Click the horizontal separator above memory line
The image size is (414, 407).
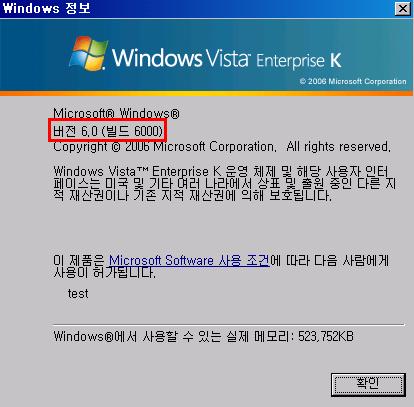tap(229, 324)
